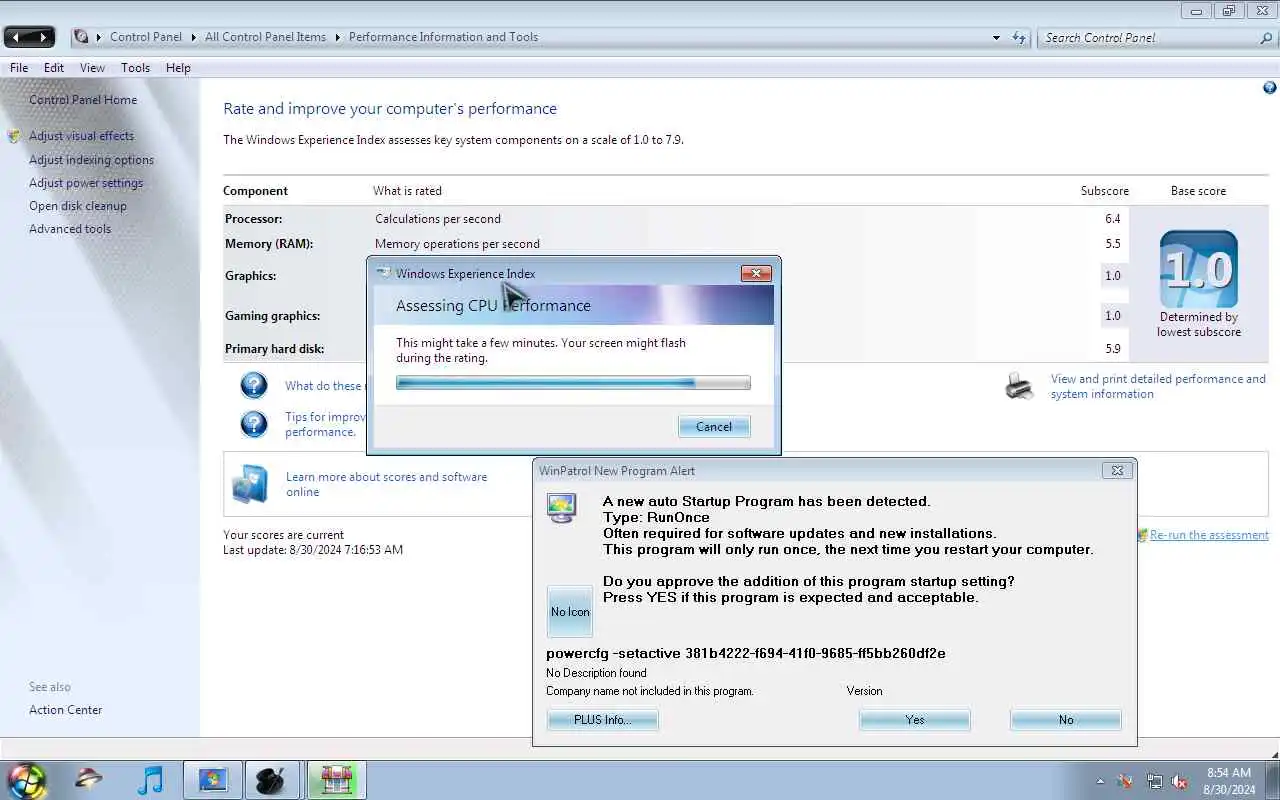Click shield icon beside Adjust visual effects
The width and height of the screenshot is (1280, 800).
(x=14, y=136)
